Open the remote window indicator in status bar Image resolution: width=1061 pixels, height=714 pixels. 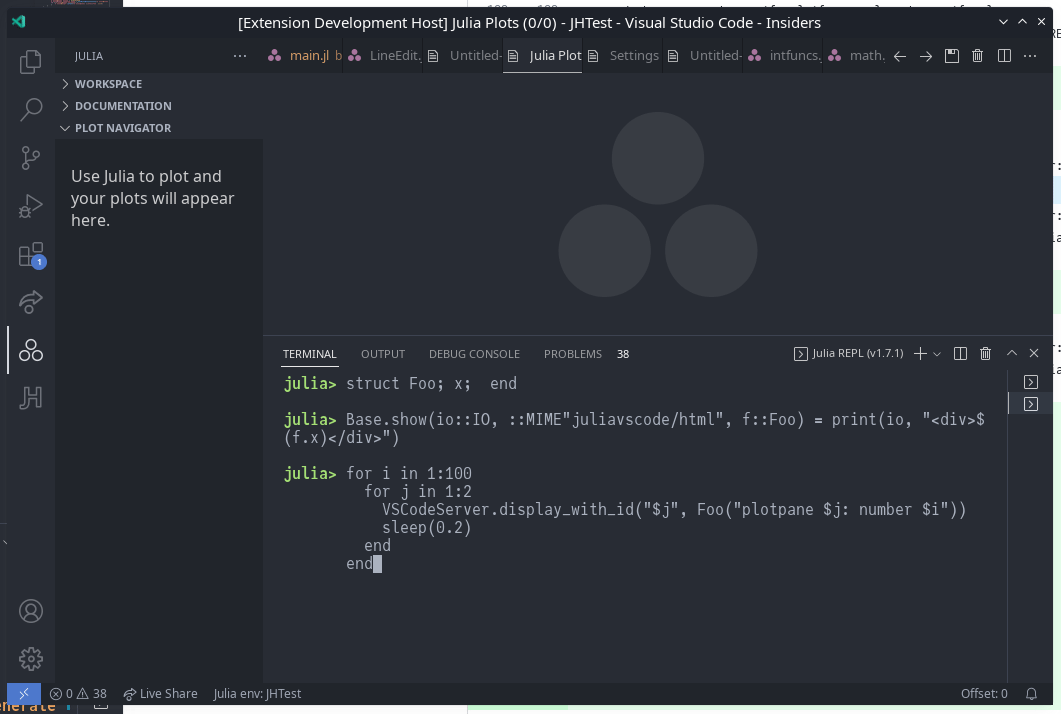[24, 694]
